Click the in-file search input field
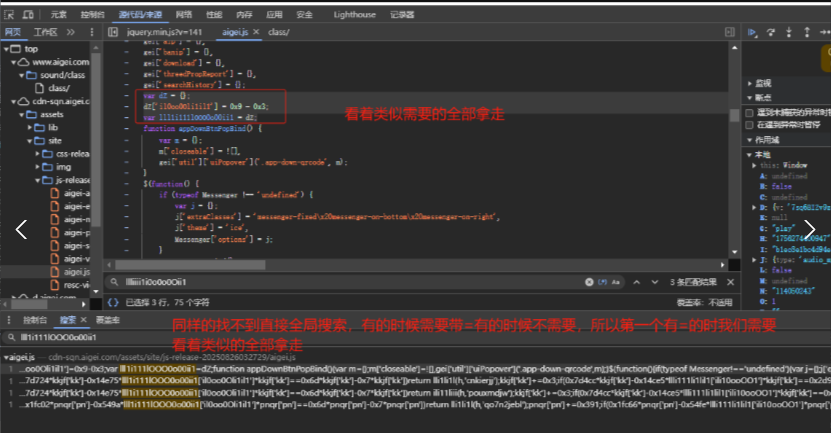The width and height of the screenshot is (831, 433). coord(350,282)
